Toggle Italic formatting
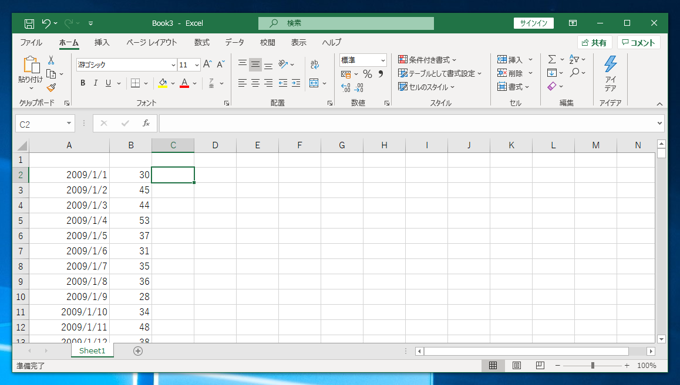The width and height of the screenshot is (680, 385). point(95,83)
